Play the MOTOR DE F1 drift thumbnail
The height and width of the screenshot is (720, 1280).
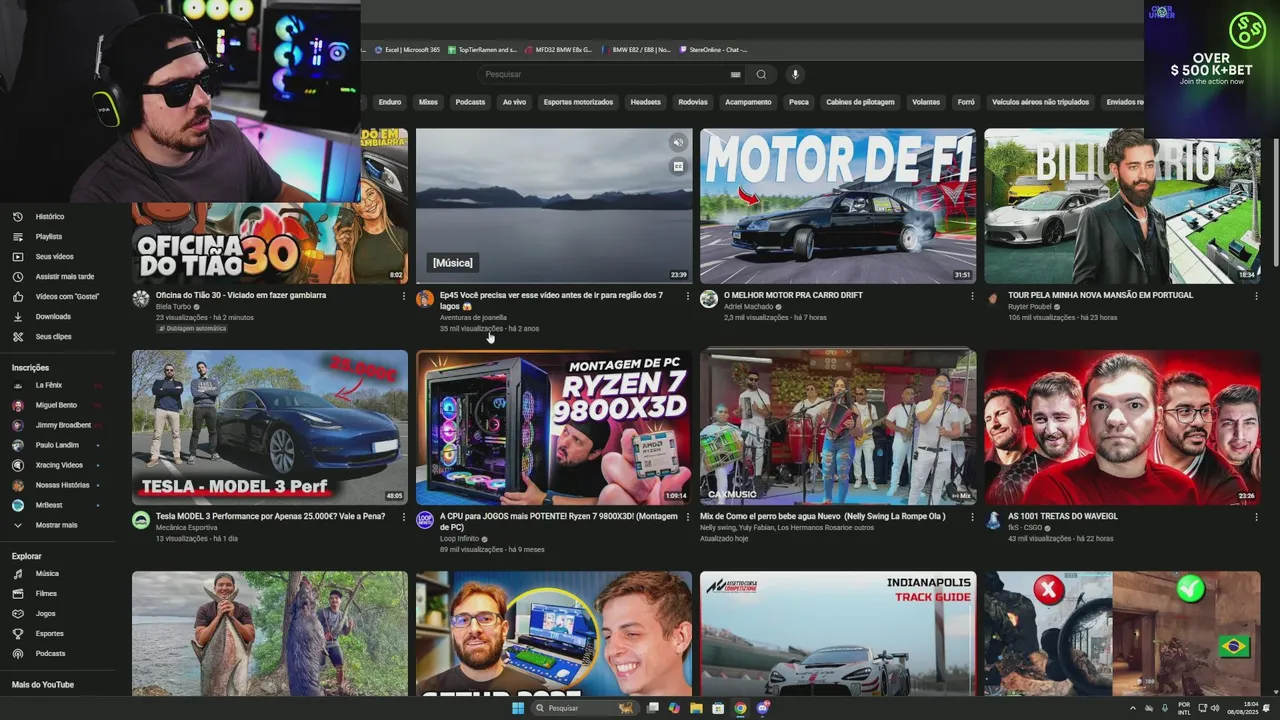(x=838, y=206)
